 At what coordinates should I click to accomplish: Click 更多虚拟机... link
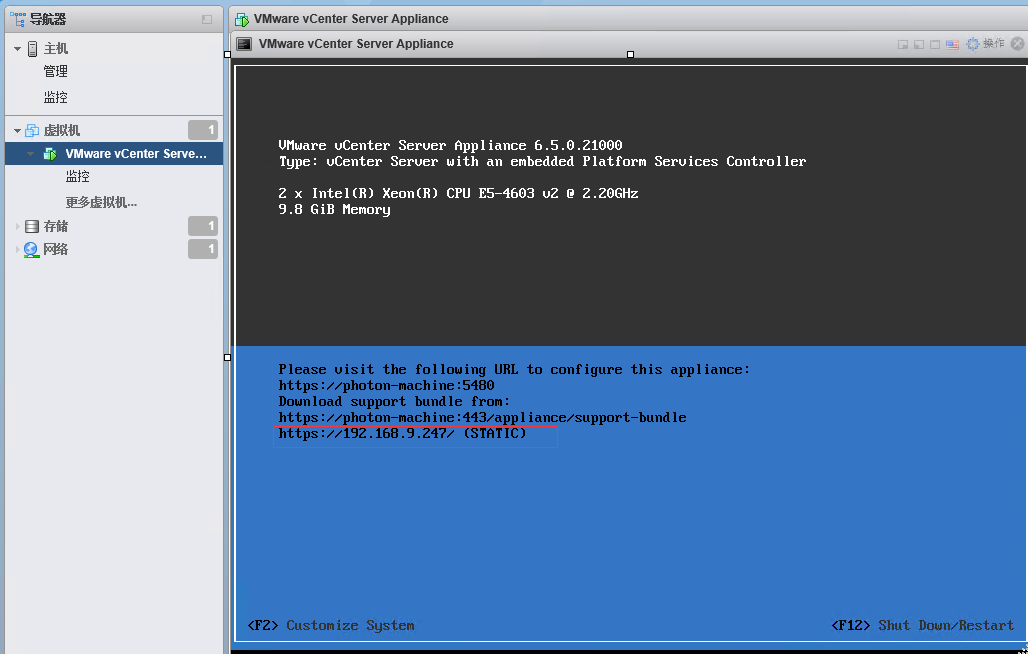pyautogui.click(x=101, y=202)
